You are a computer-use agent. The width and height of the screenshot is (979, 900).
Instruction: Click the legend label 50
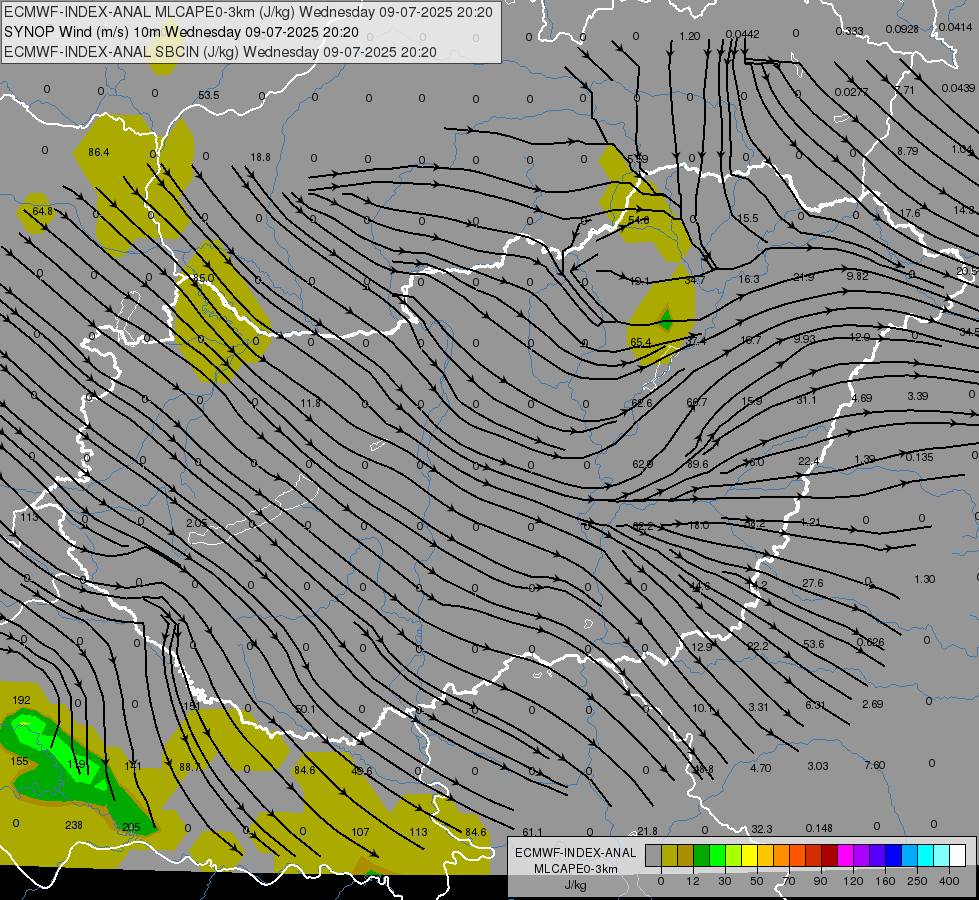pyautogui.click(x=756, y=881)
